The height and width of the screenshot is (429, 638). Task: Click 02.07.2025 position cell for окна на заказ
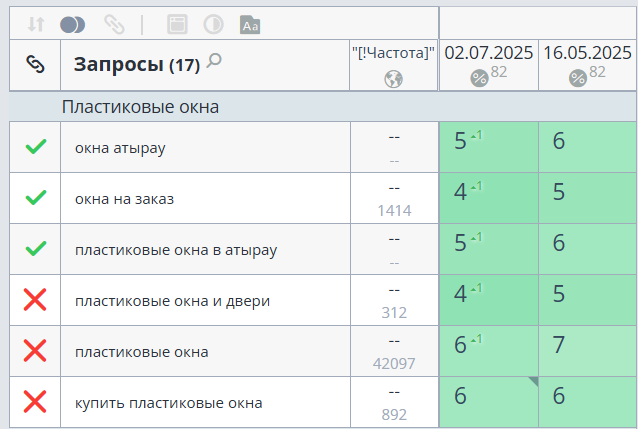pos(489,198)
